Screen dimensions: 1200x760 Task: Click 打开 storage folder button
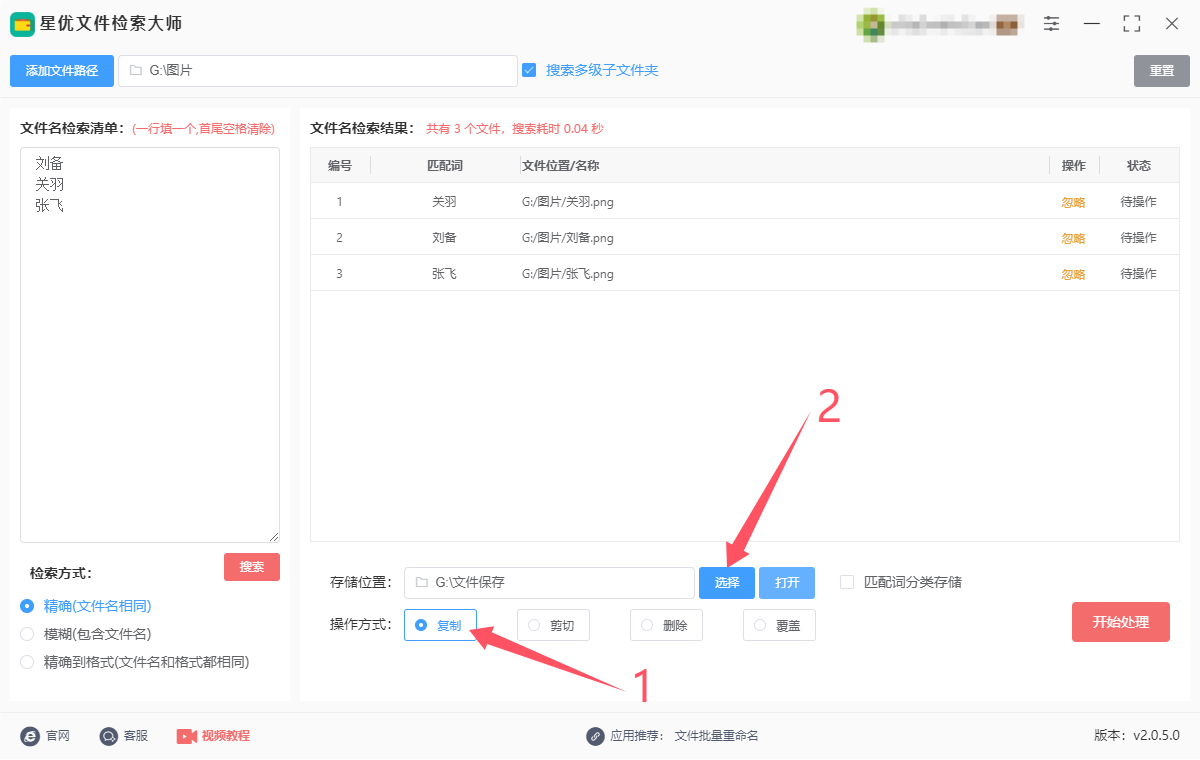click(787, 583)
